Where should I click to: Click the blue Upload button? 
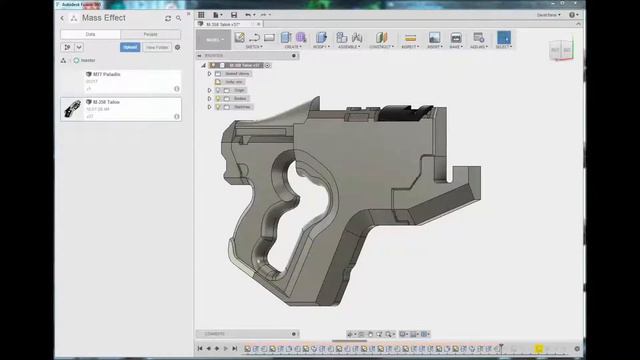[x=130, y=47]
